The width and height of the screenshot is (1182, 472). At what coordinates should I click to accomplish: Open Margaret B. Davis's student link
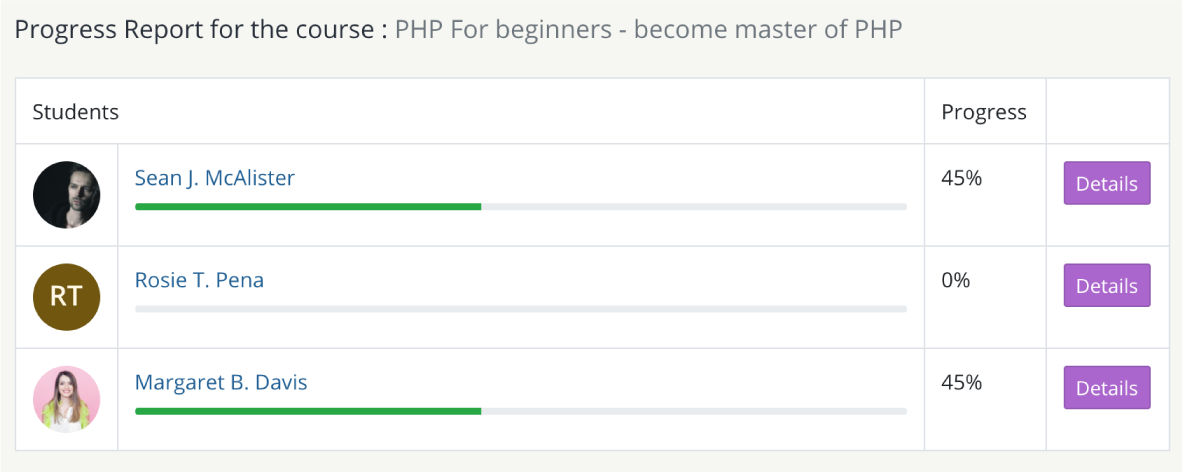point(221,383)
